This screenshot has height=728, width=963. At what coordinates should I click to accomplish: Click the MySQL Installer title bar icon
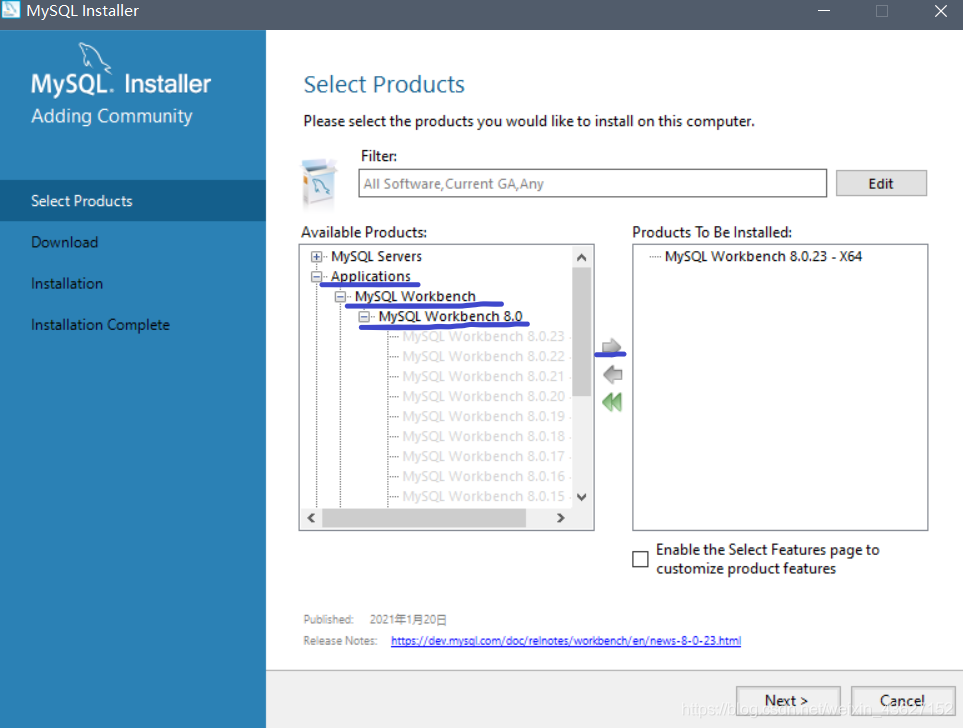[10, 10]
